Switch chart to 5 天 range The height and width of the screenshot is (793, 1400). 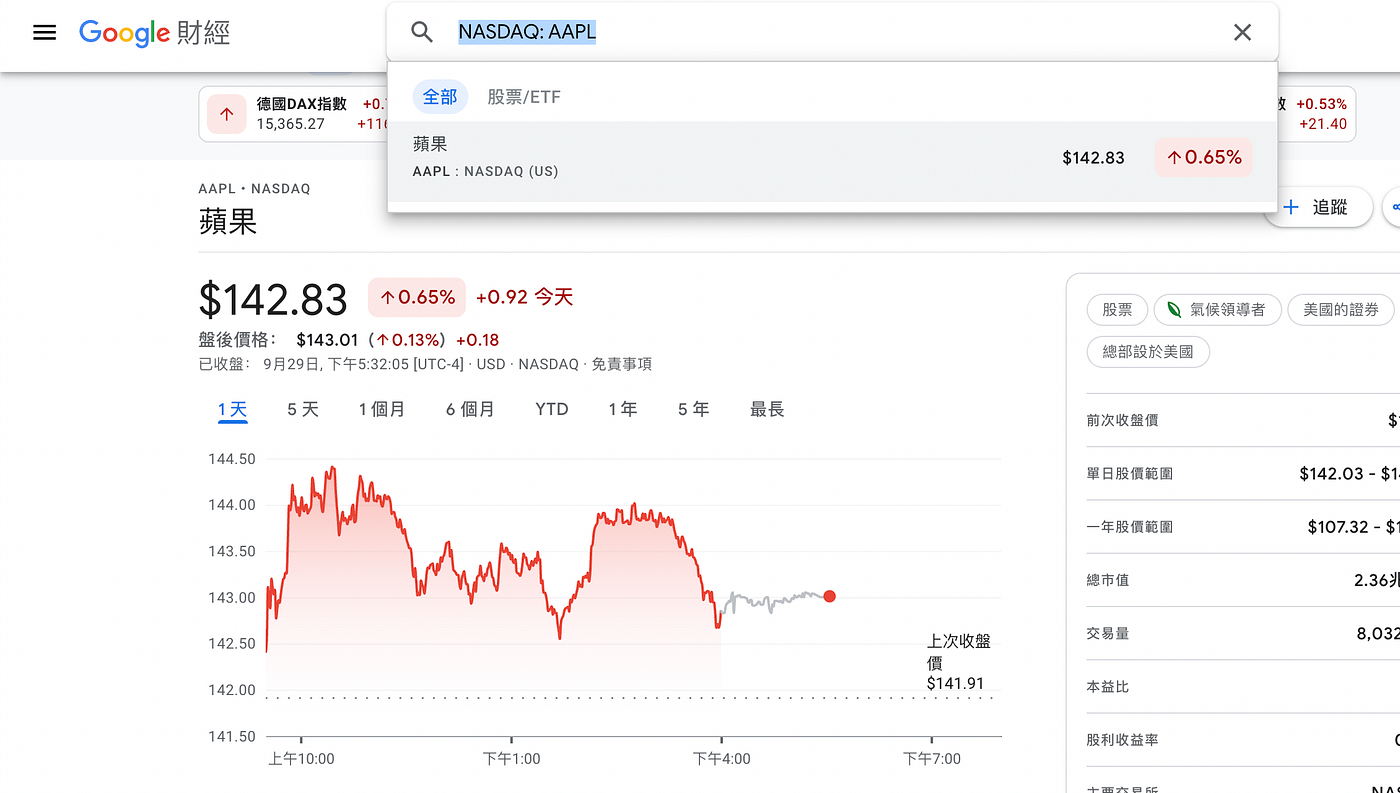(x=303, y=409)
